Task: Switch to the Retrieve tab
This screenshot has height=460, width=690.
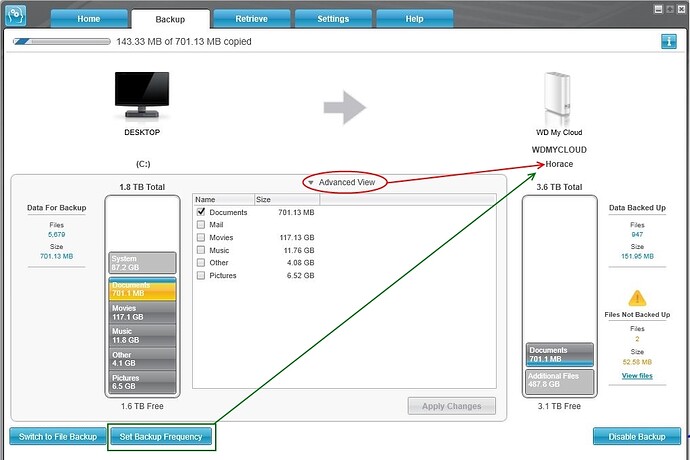Action: [x=251, y=19]
